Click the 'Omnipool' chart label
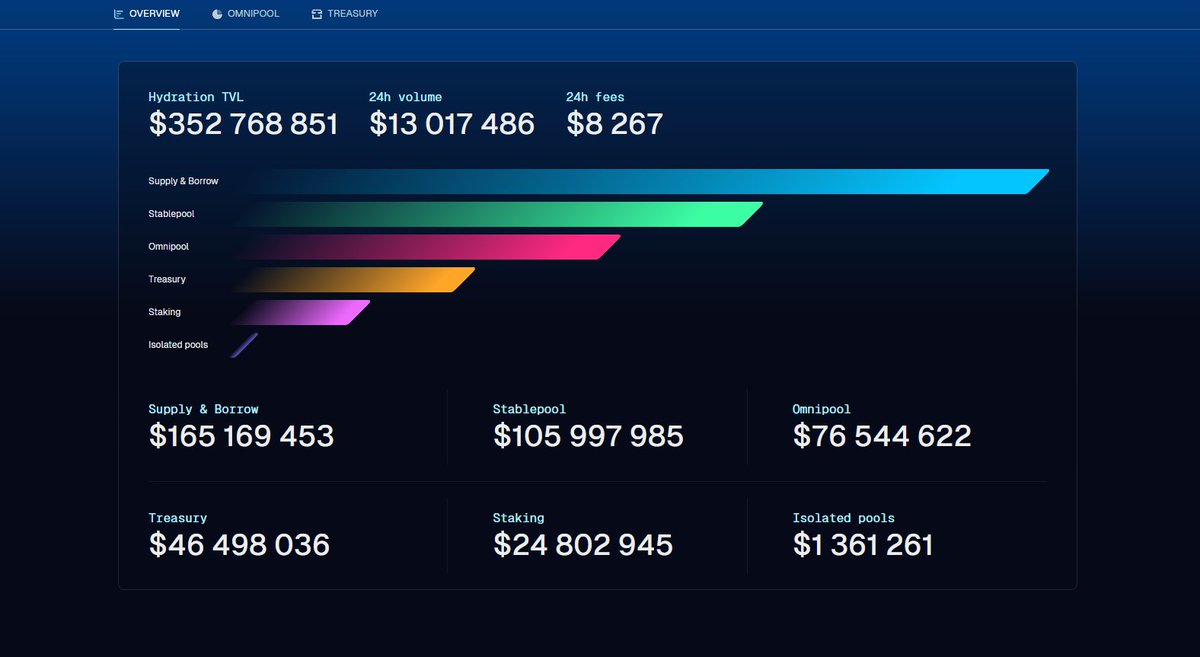The height and width of the screenshot is (657, 1200). coord(168,246)
